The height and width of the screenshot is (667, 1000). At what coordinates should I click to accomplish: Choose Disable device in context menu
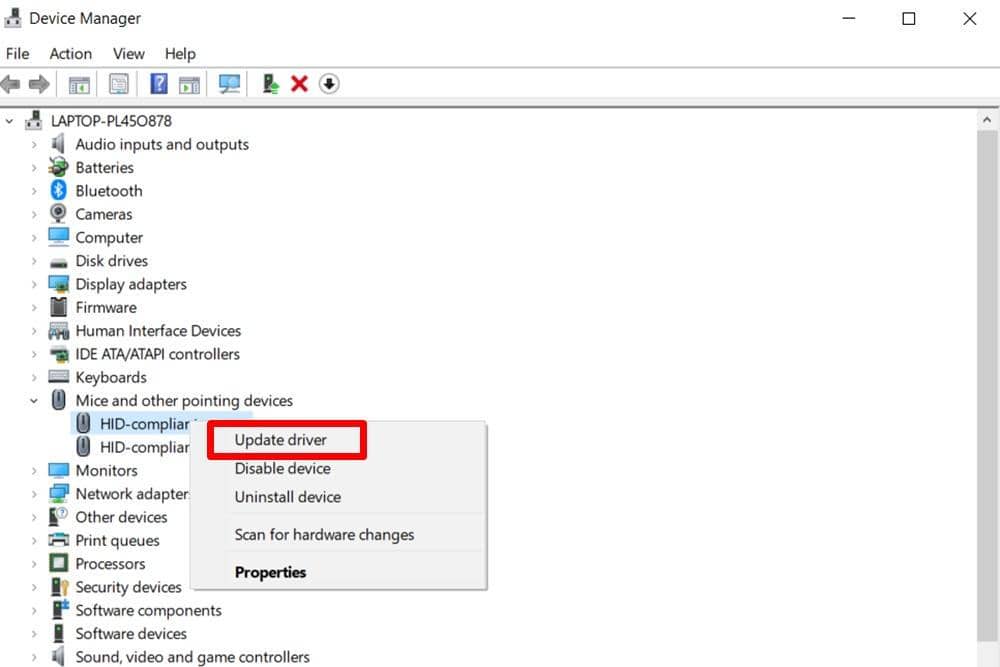tap(282, 468)
